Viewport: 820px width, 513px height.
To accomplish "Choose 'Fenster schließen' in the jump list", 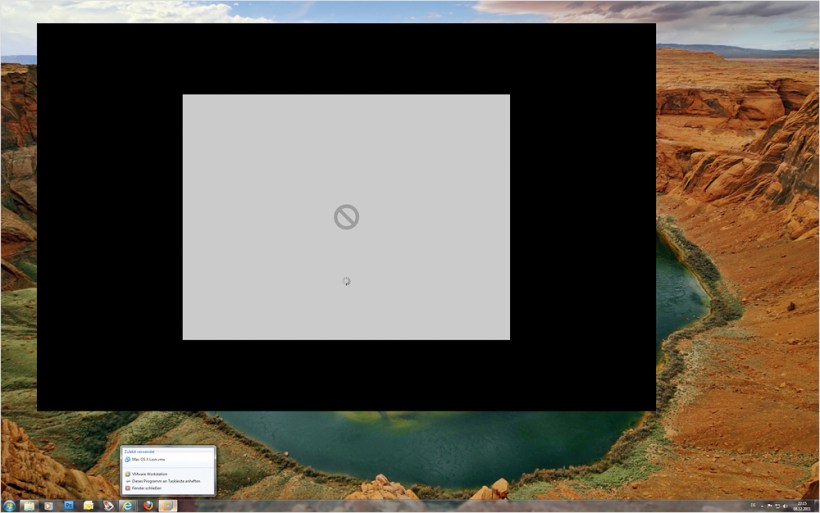I will click(x=146, y=488).
